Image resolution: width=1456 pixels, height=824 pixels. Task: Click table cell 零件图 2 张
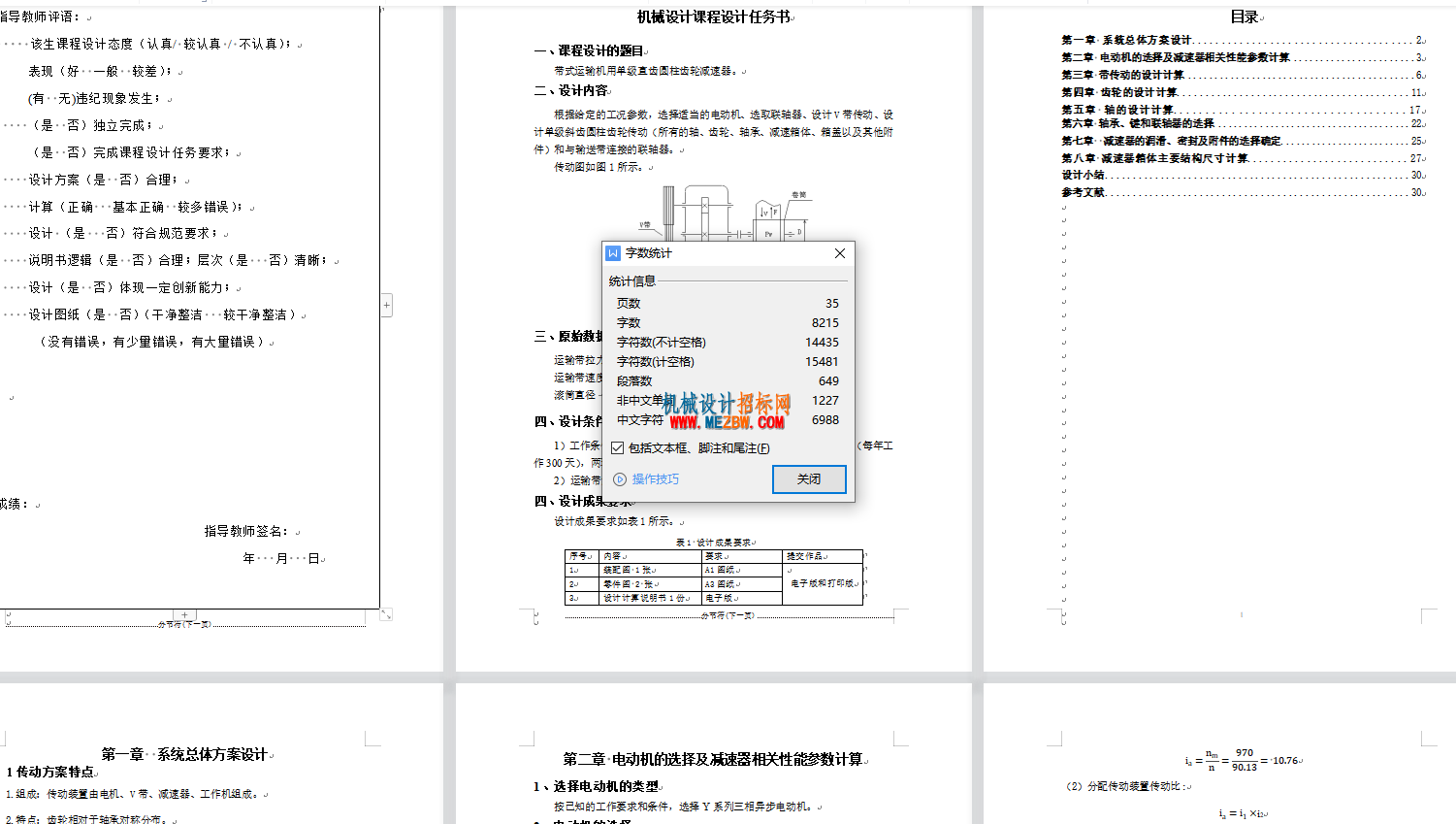(651, 584)
